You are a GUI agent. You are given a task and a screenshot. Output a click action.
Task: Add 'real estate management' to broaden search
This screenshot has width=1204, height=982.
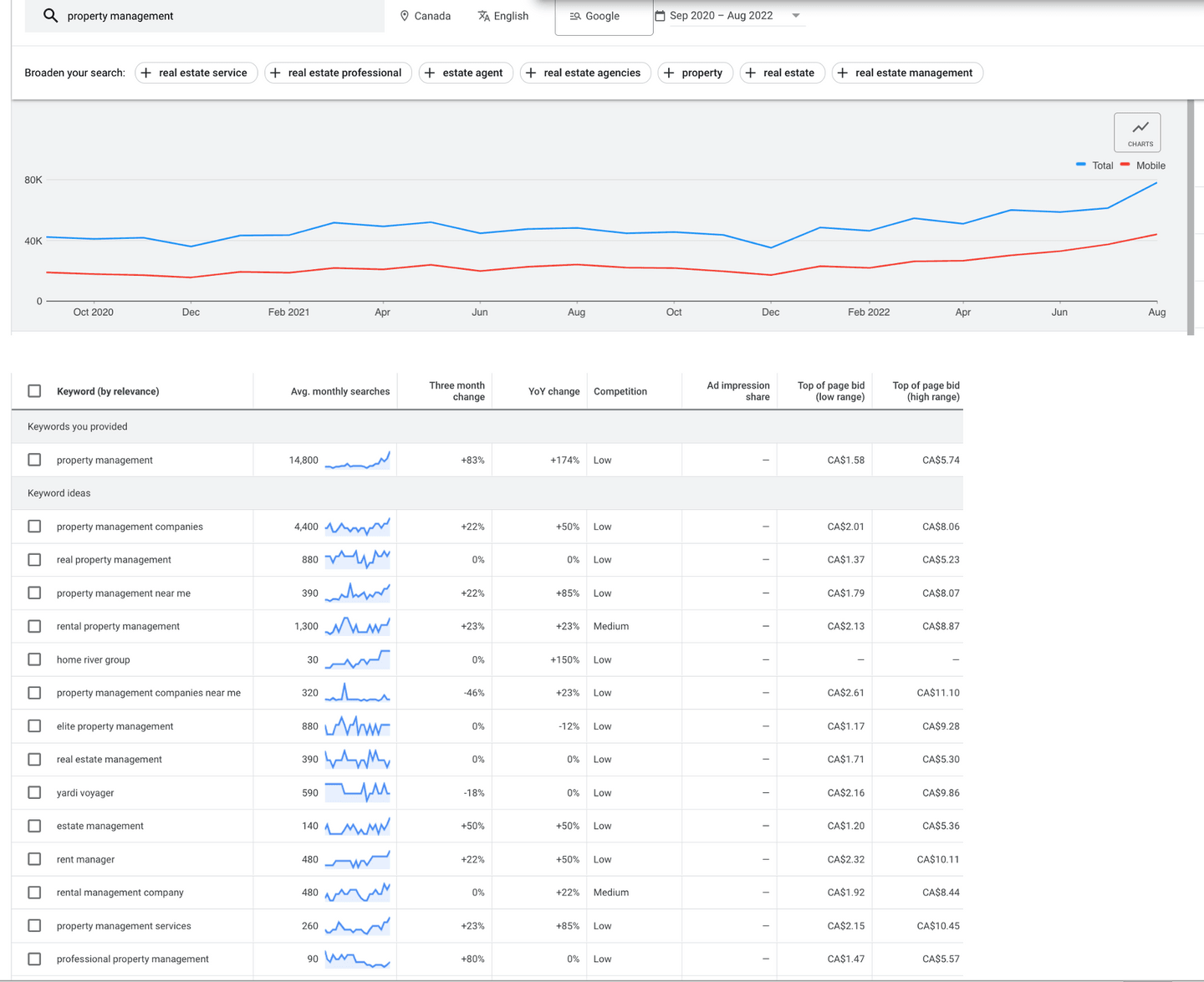[x=907, y=73]
